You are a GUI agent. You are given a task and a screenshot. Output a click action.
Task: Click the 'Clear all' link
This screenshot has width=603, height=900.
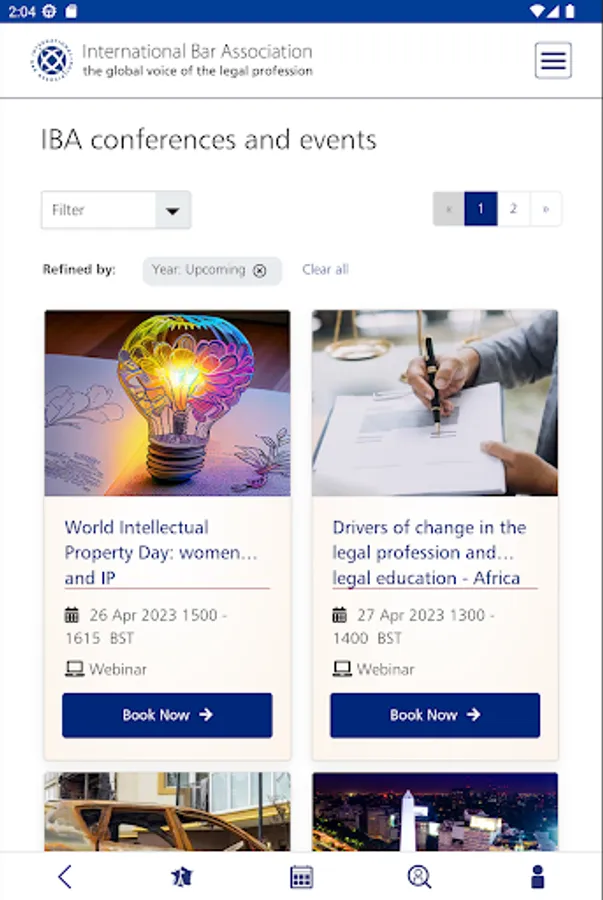pos(325,270)
